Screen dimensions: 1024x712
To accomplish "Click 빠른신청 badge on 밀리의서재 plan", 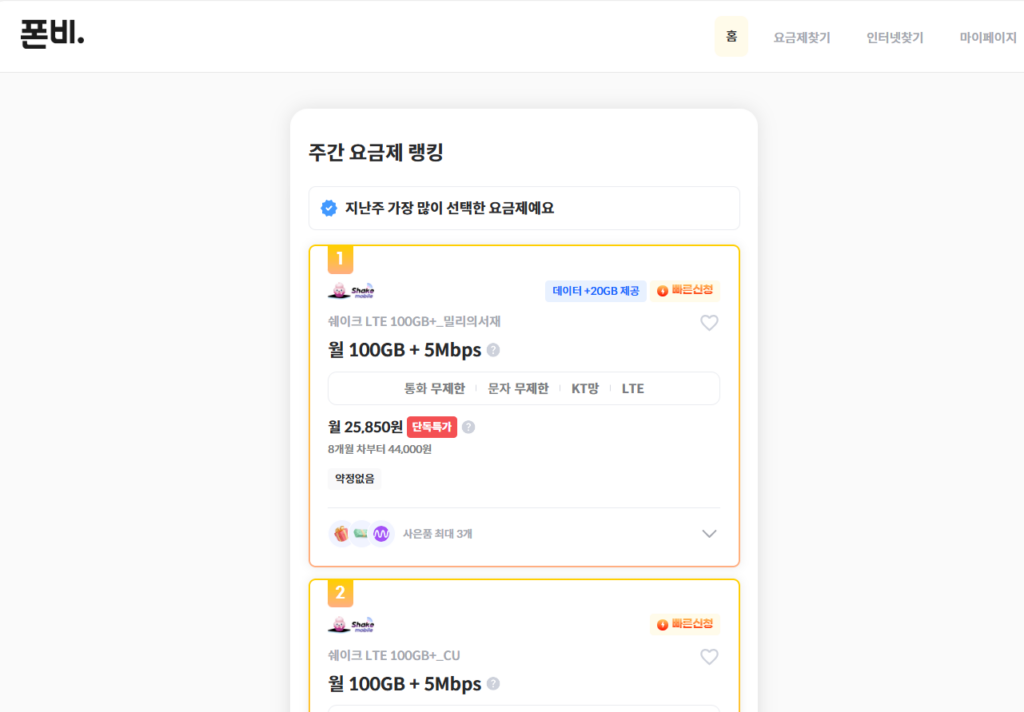I will 685,291.
